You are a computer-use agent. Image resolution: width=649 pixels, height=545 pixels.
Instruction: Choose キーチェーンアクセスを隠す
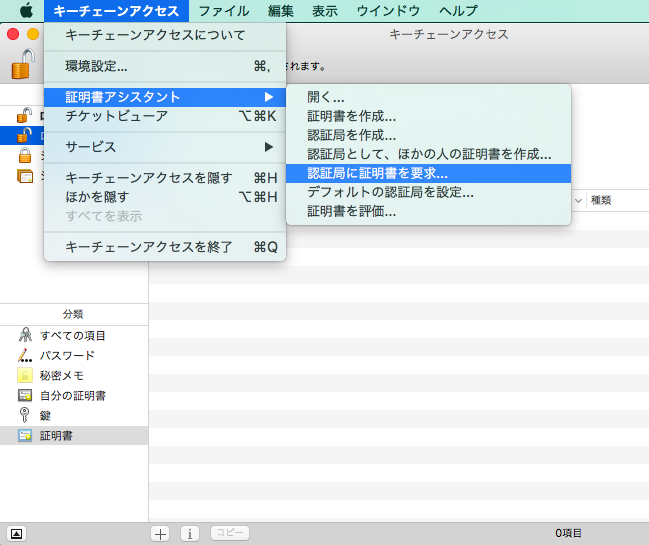click(165, 178)
